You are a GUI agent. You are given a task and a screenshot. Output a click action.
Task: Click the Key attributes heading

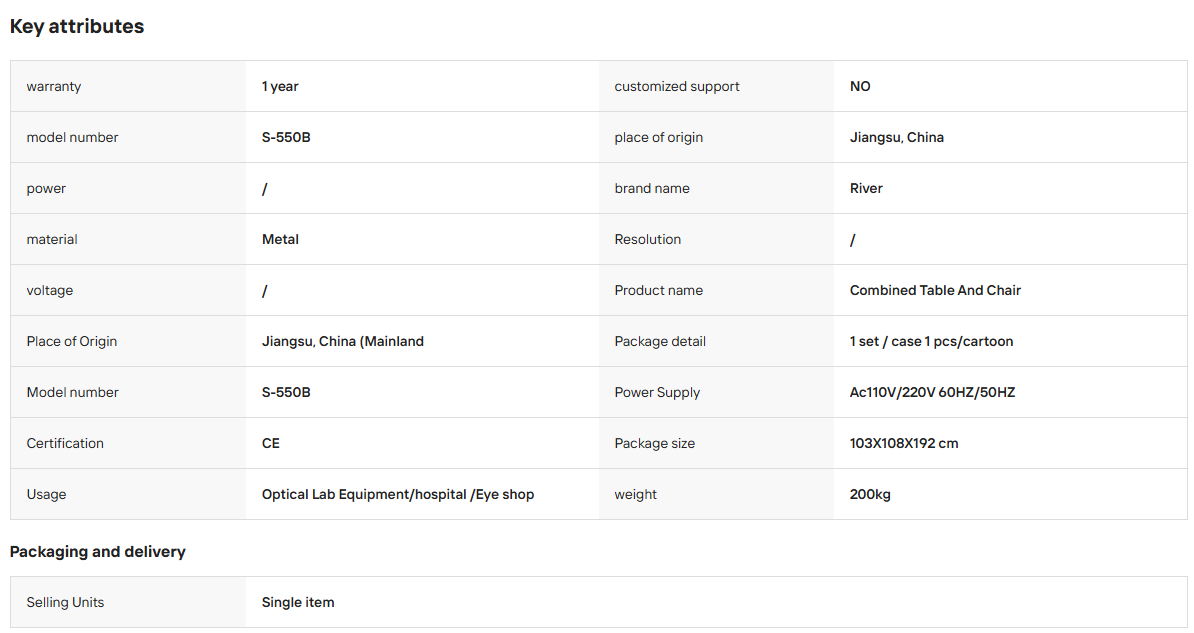[x=77, y=27]
